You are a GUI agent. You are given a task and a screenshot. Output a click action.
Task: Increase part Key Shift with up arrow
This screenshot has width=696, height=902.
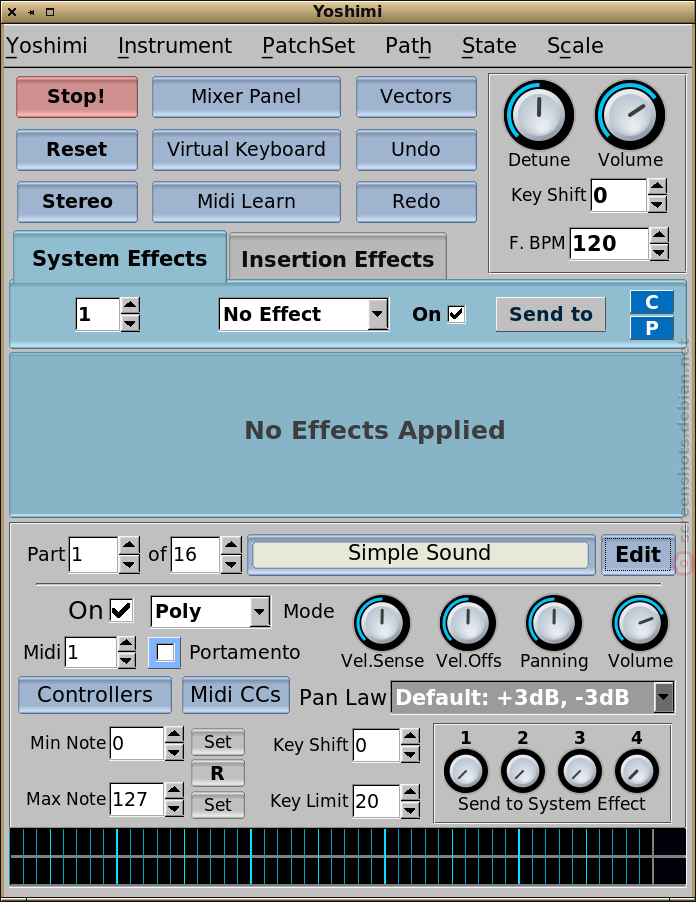410,737
